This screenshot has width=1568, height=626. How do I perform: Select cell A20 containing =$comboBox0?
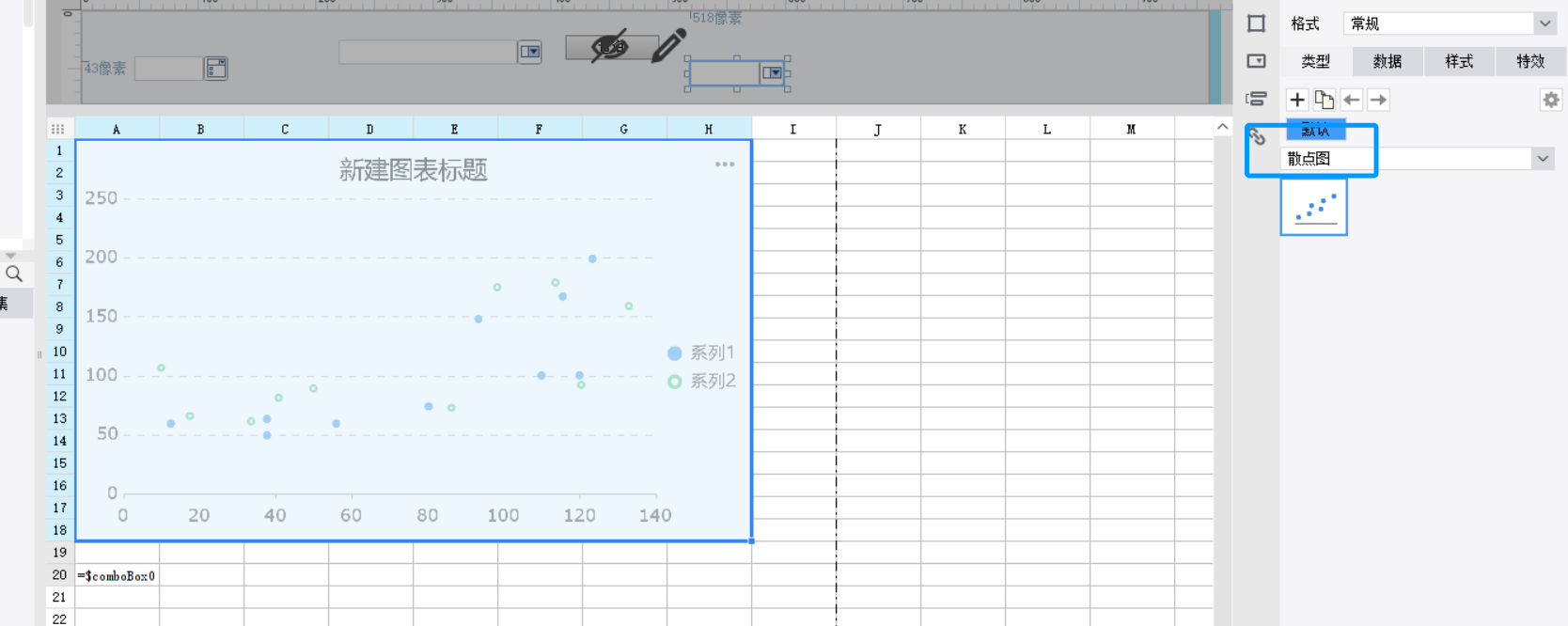point(117,575)
